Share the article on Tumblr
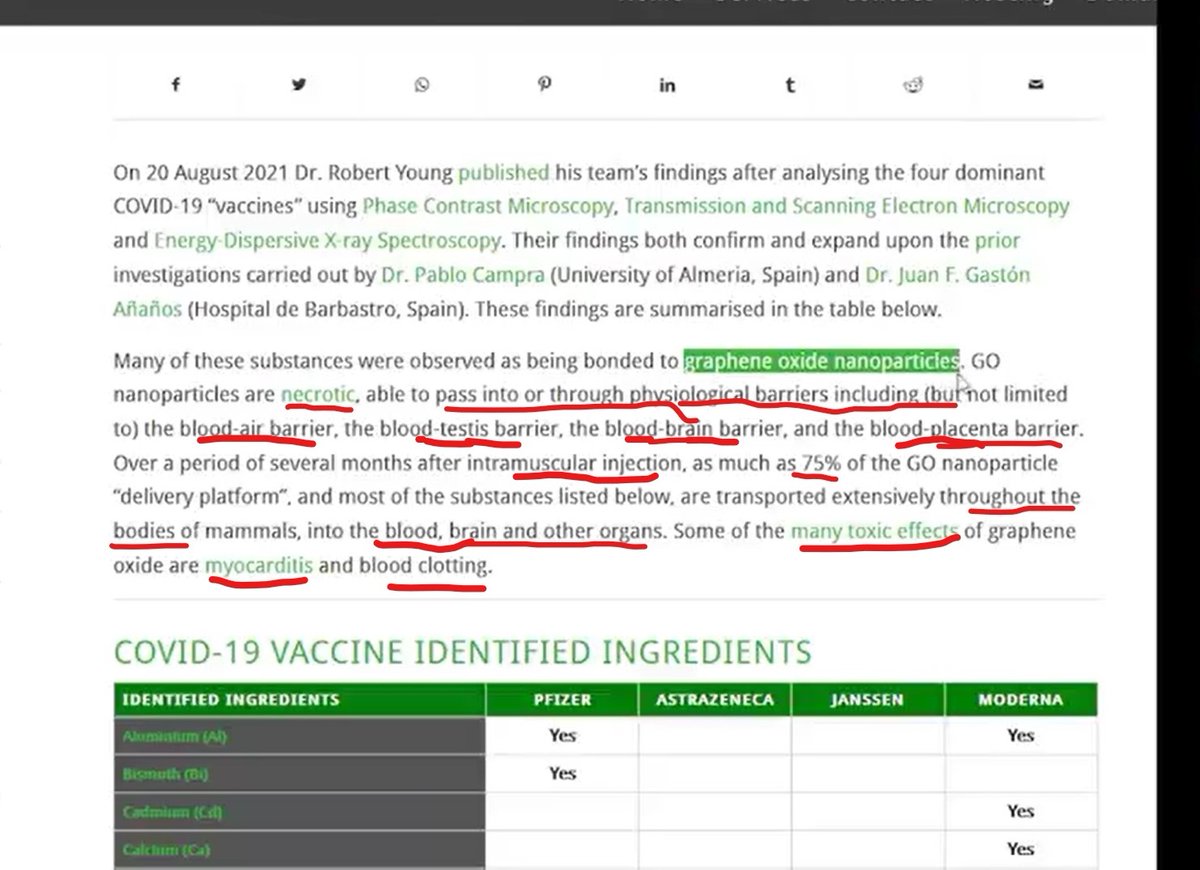 (x=790, y=85)
